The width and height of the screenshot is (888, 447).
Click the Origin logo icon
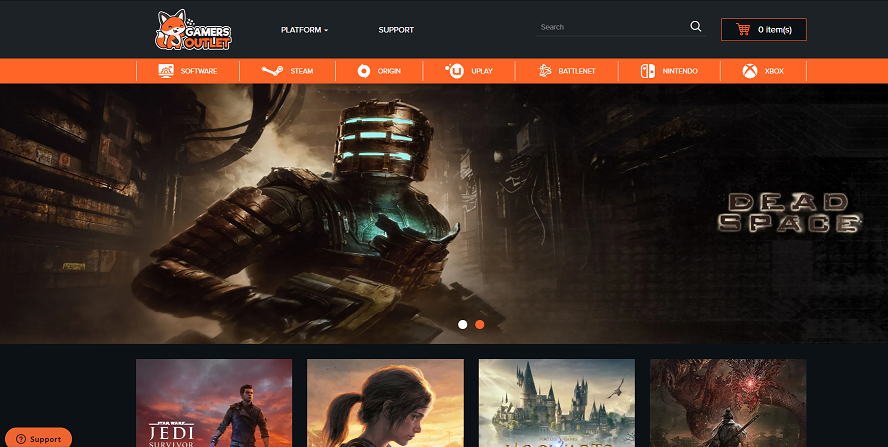pyautogui.click(x=364, y=71)
